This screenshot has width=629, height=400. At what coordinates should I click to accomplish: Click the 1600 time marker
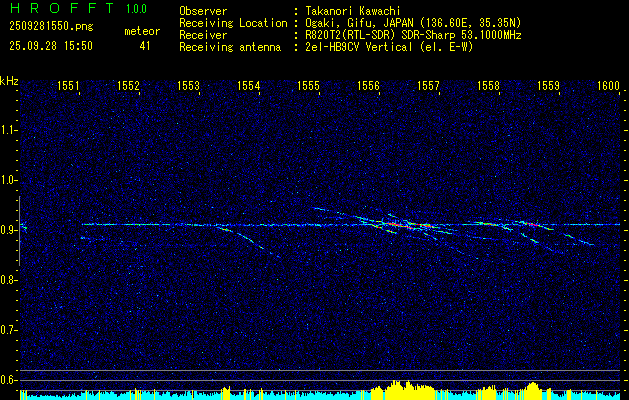coord(609,85)
